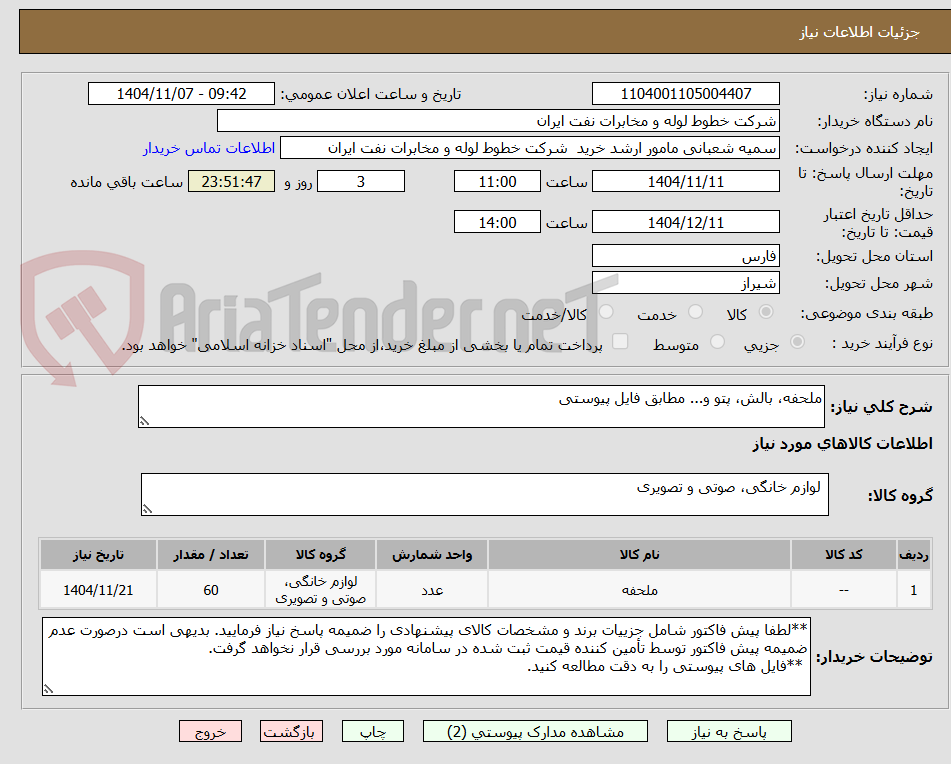Image resolution: width=951 pixels, height=764 pixels.
Task: Click the واحد شمارش column header
Action: point(432,554)
